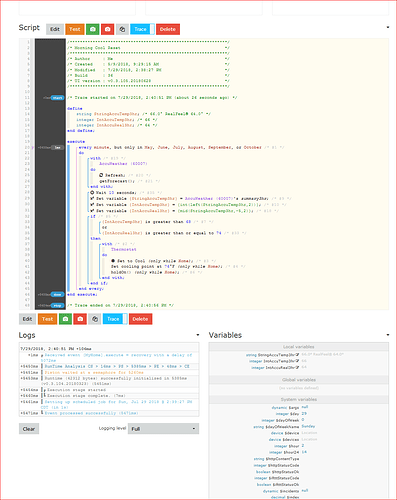Click the top Edit button
Screen dimensions: 397x500
tap(55, 29)
